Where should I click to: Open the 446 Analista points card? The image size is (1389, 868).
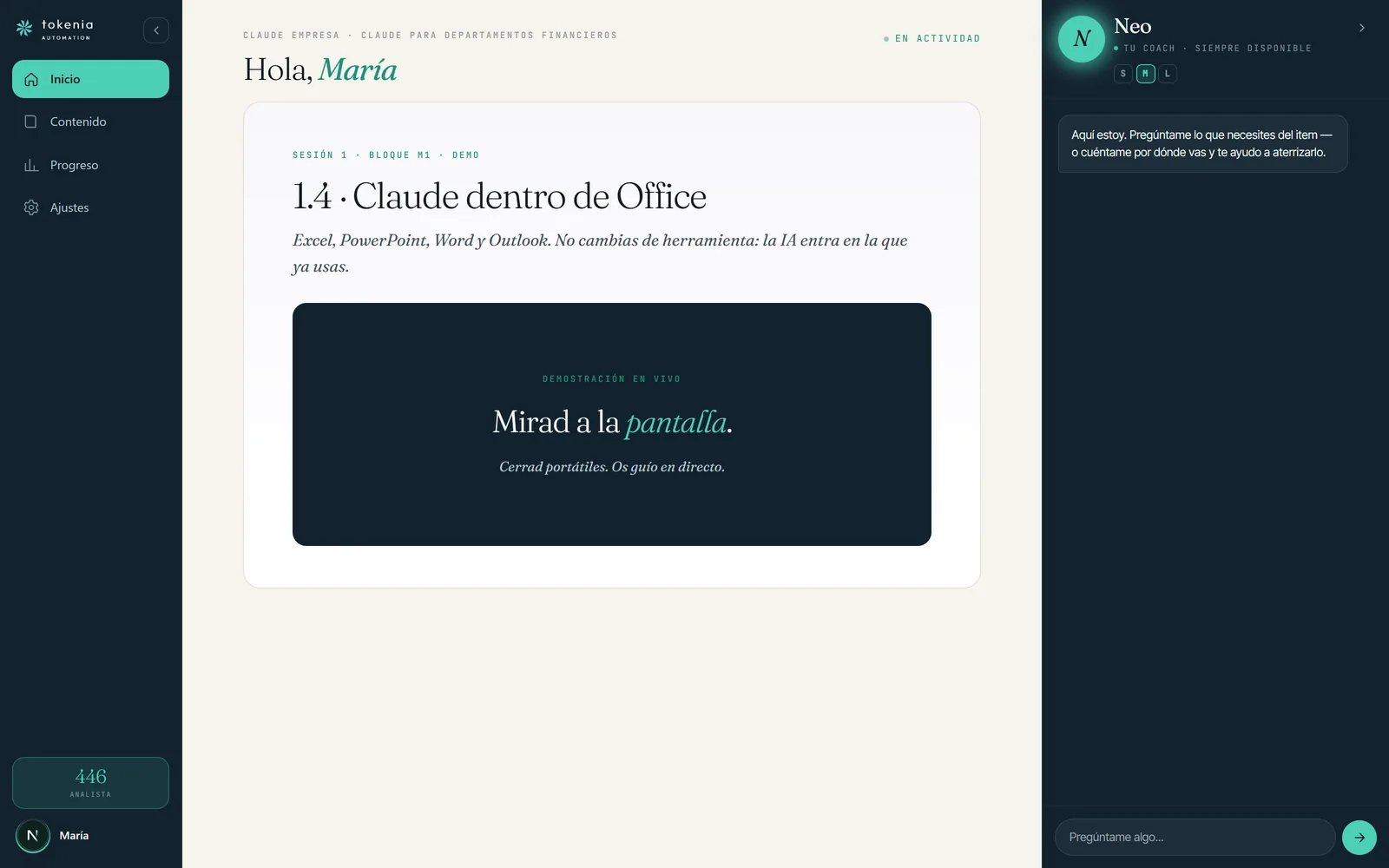(x=90, y=783)
